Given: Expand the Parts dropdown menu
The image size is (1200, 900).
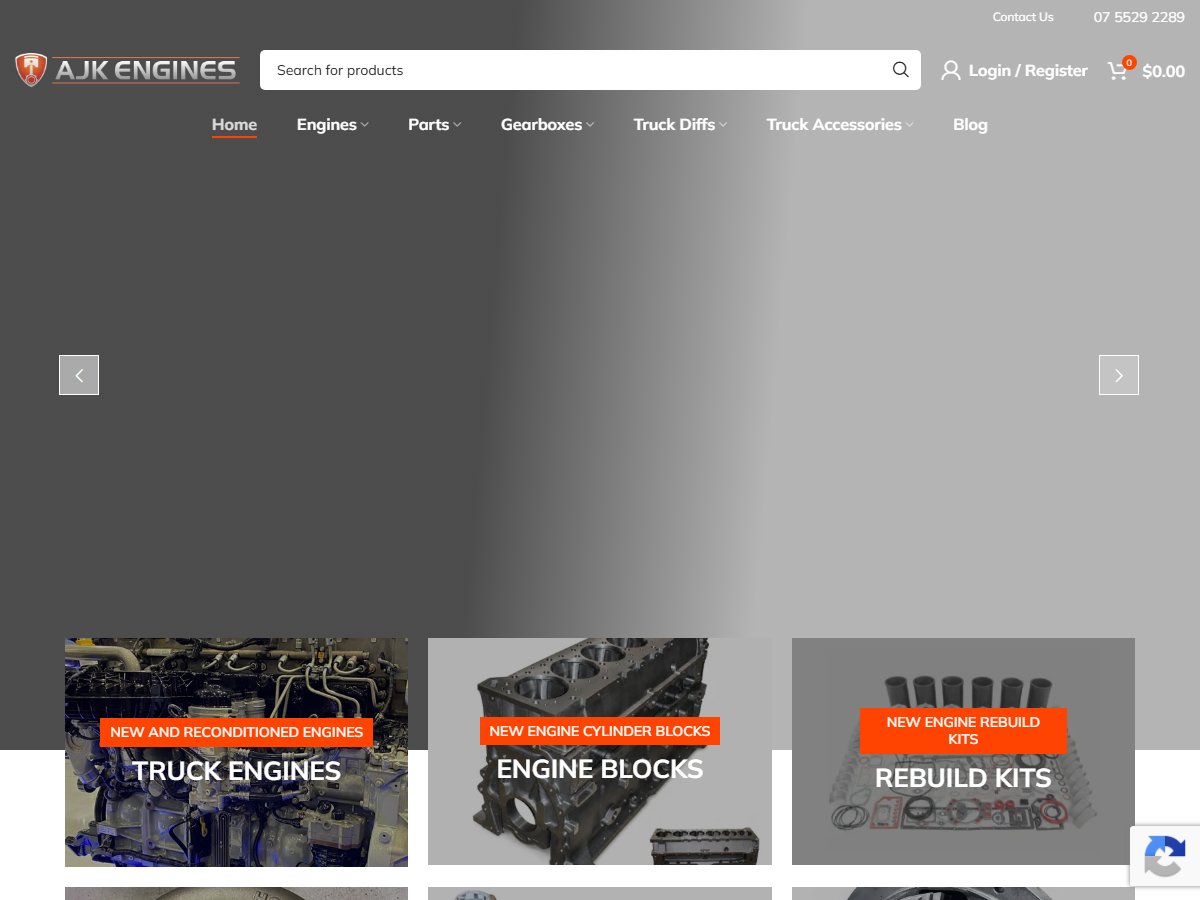Looking at the screenshot, I should coord(435,124).
